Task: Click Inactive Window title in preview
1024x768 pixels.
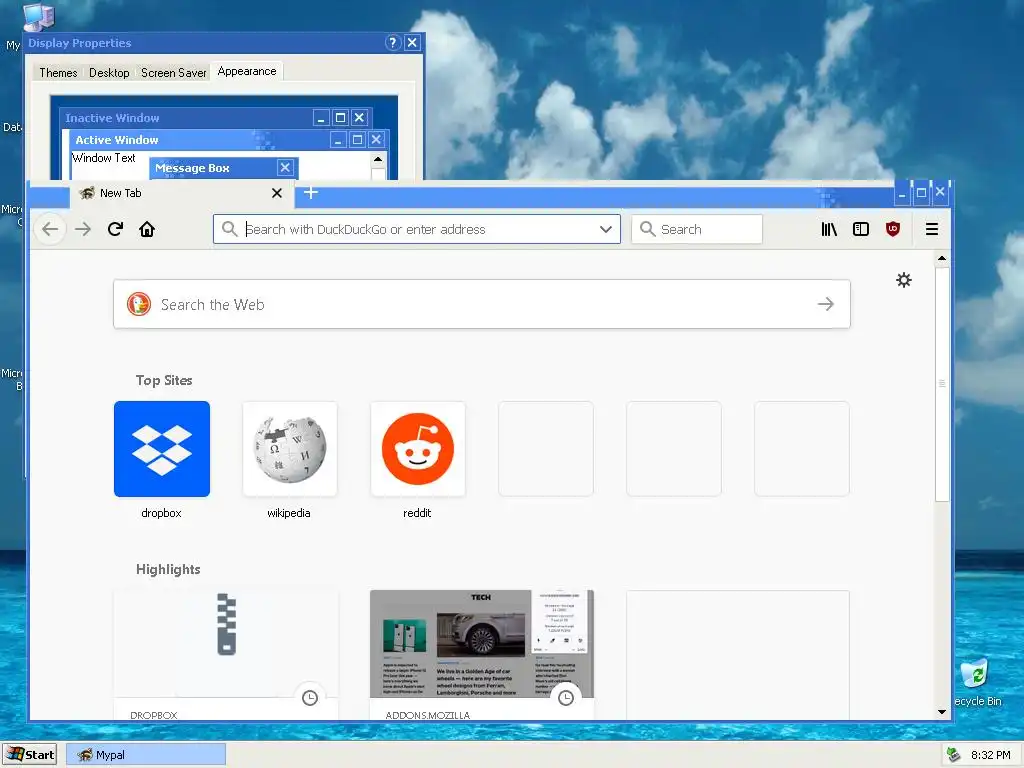Action: coord(112,118)
